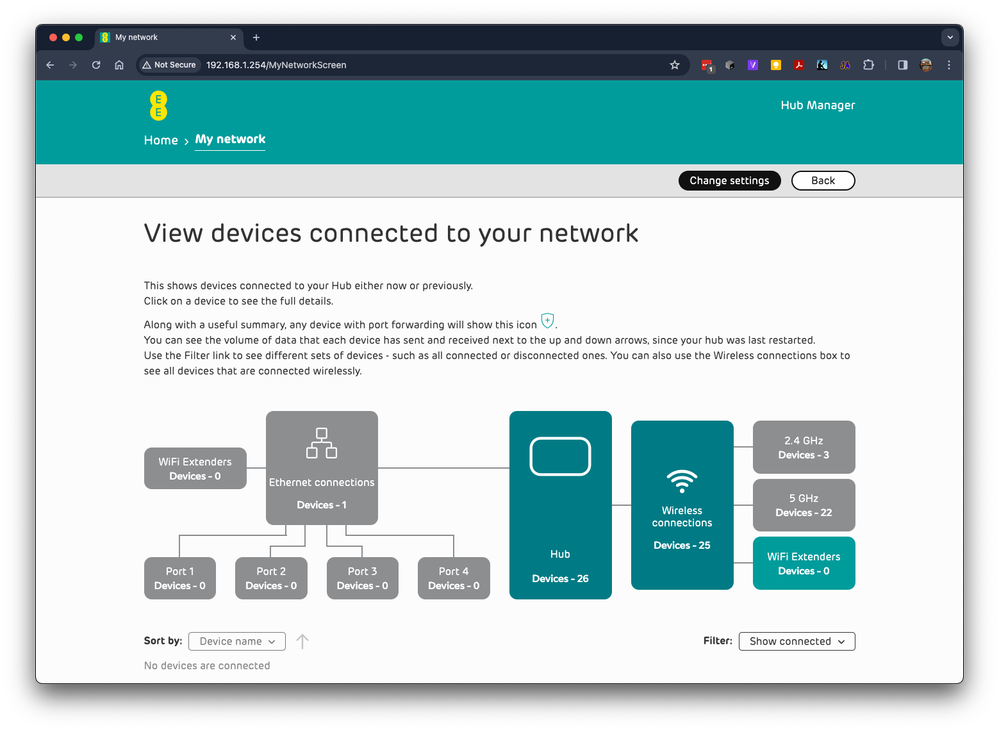The width and height of the screenshot is (999, 731).
Task: Select the My network browser tab
Action: (169, 38)
